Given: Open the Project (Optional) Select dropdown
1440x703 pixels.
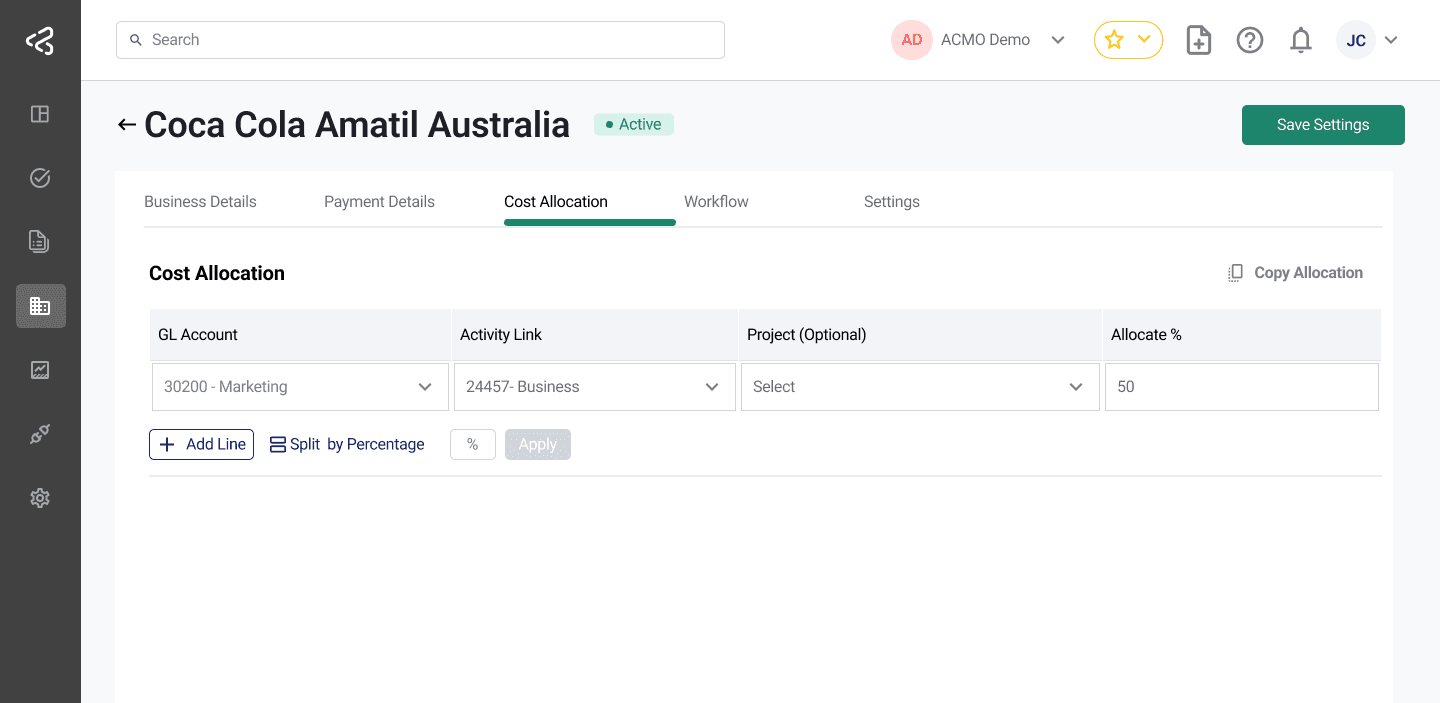Looking at the screenshot, I should tap(919, 387).
